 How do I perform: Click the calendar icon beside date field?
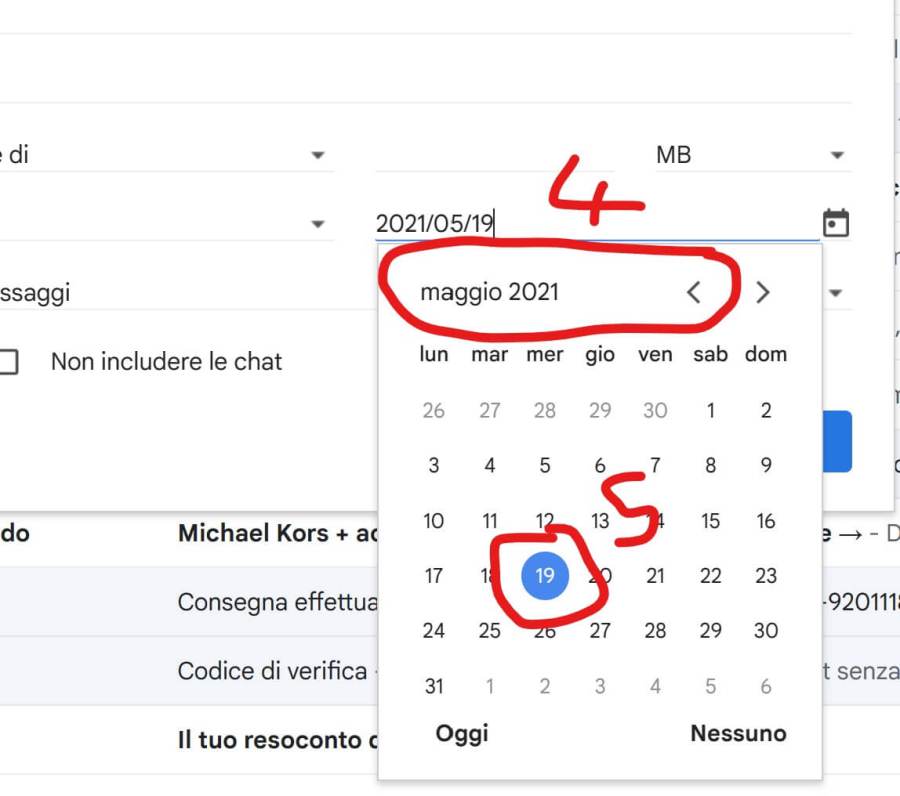click(835, 223)
